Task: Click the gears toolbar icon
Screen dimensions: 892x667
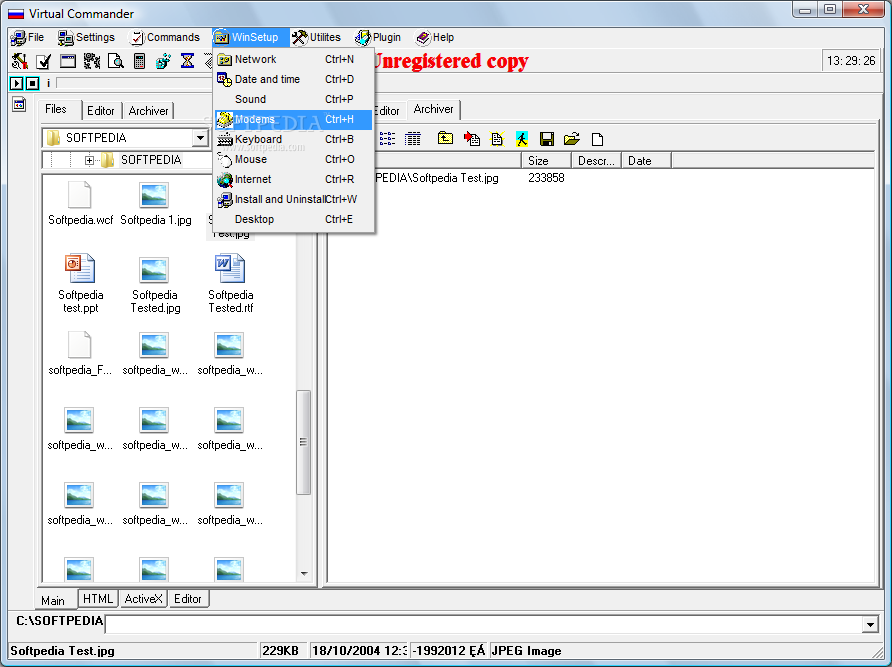Action: tap(92, 61)
